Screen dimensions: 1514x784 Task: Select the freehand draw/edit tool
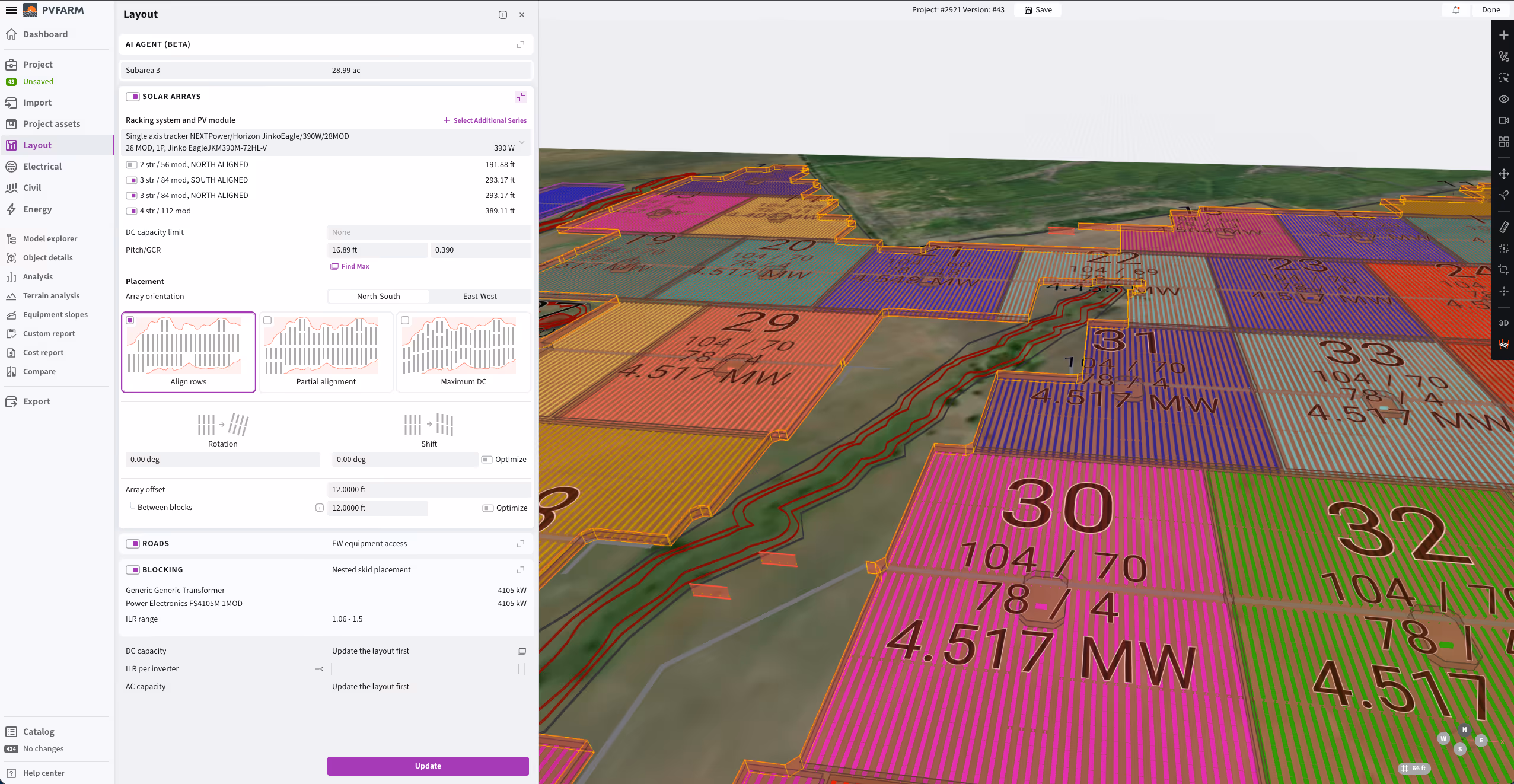click(x=1503, y=57)
